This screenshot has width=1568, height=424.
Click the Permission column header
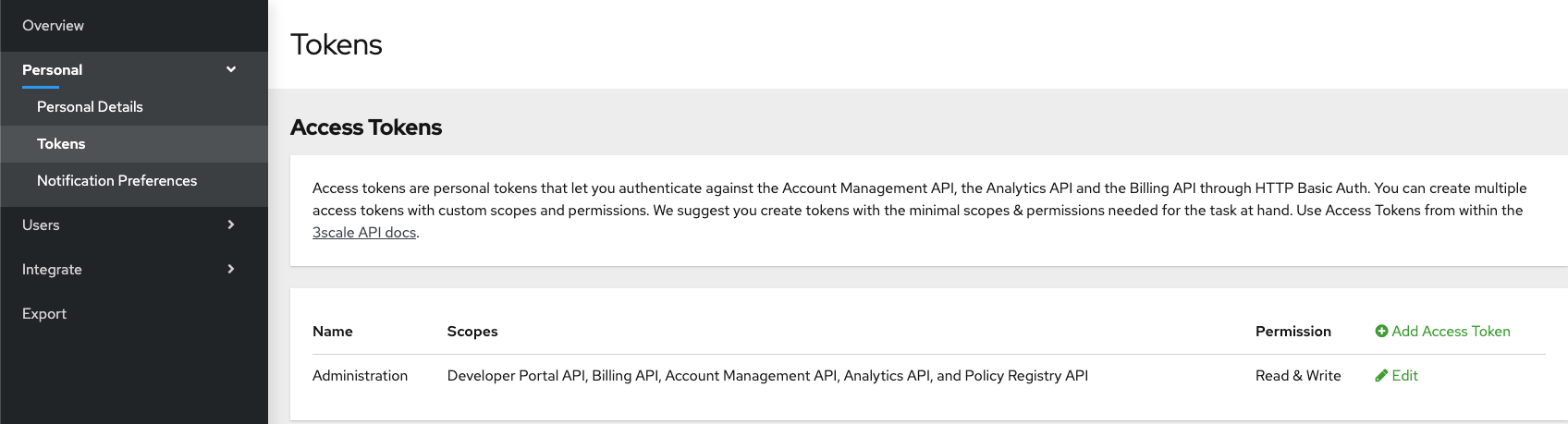(1292, 332)
